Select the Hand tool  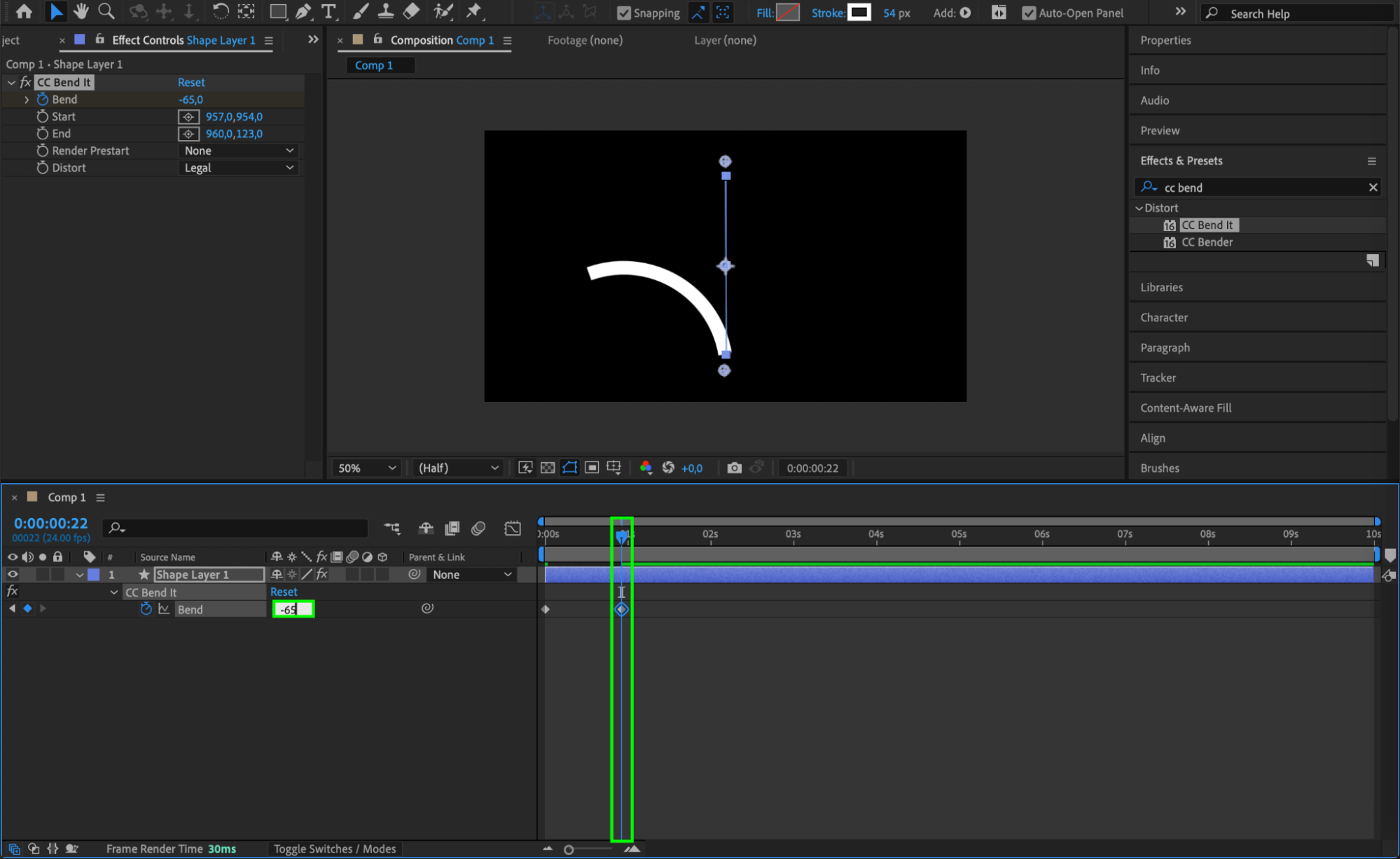[81, 11]
